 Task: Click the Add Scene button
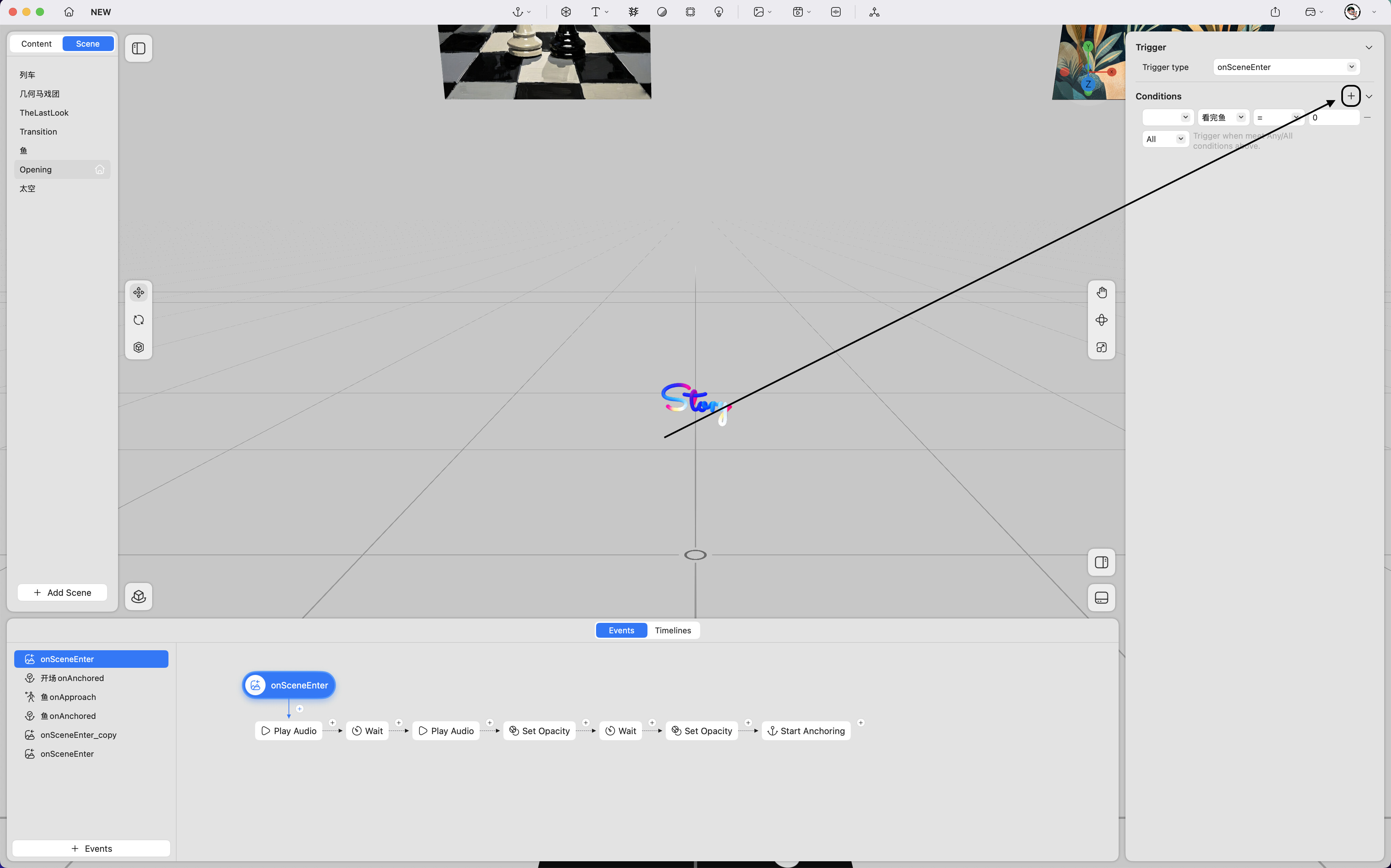click(63, 592)
